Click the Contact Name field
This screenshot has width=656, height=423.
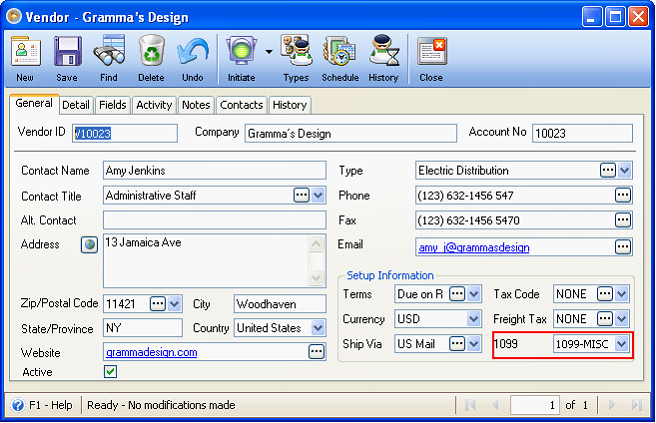(x=215, y=170)
